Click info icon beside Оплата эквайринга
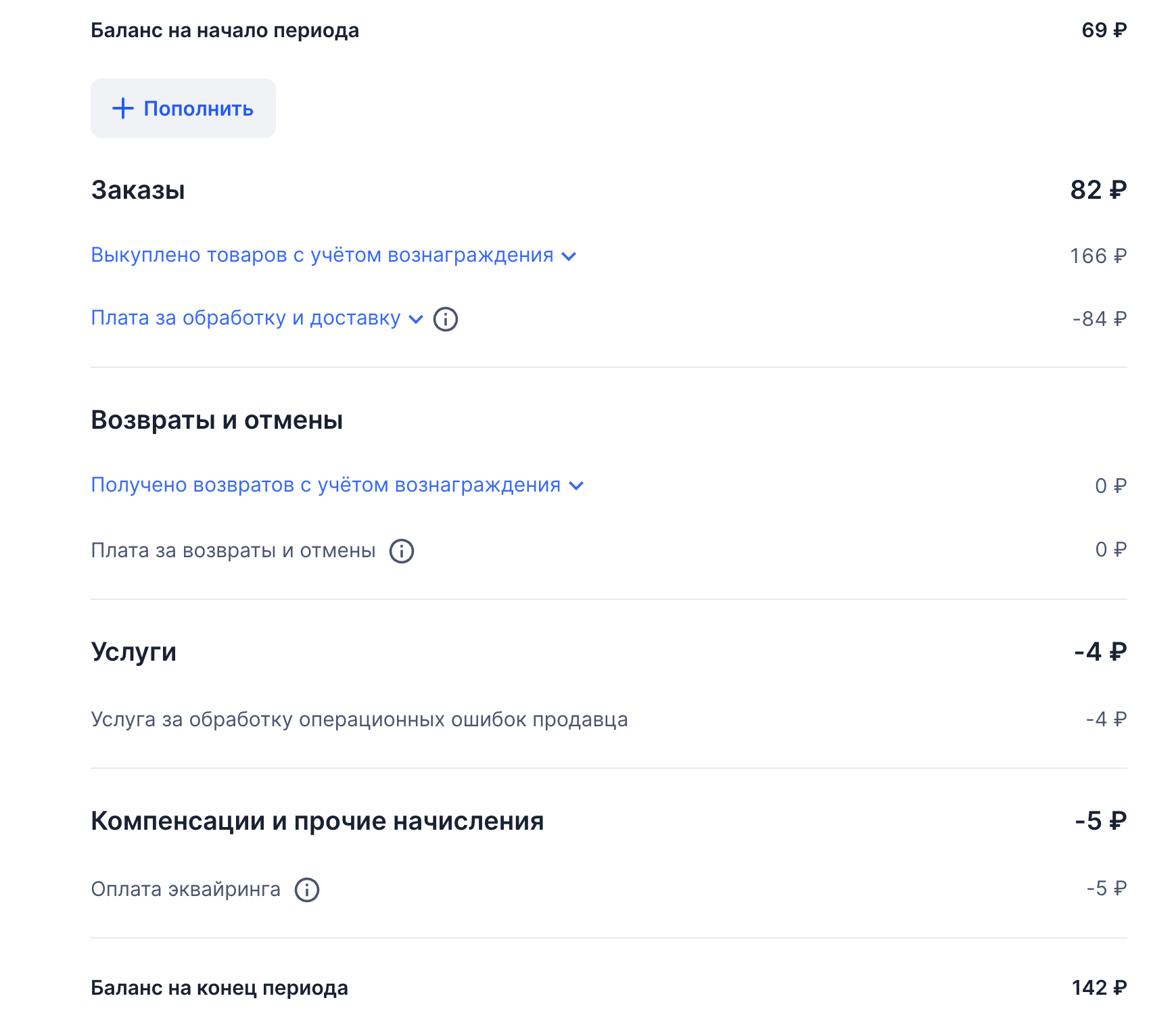 307,889
